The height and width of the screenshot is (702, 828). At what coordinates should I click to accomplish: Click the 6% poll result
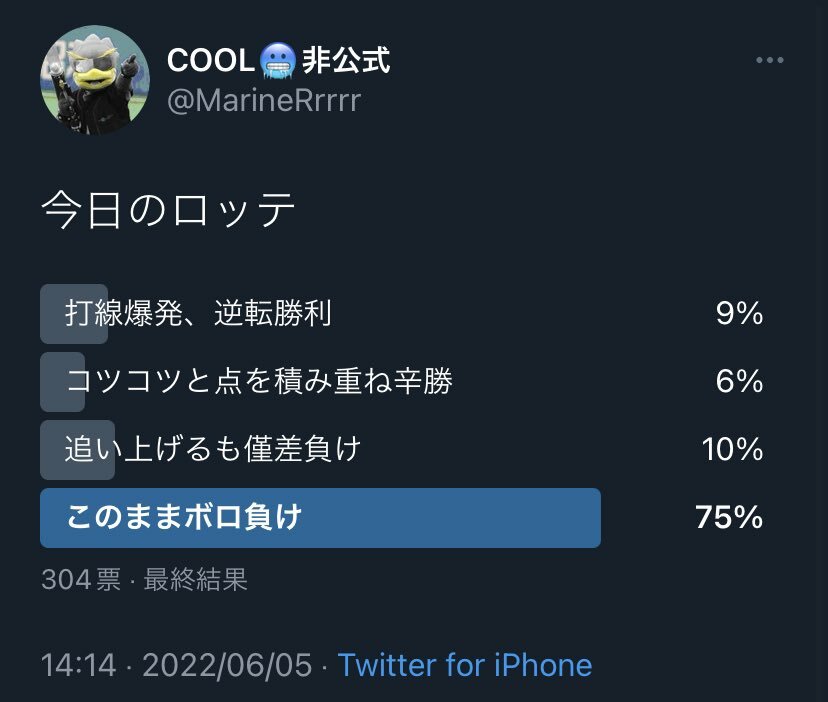coord(739,381)
